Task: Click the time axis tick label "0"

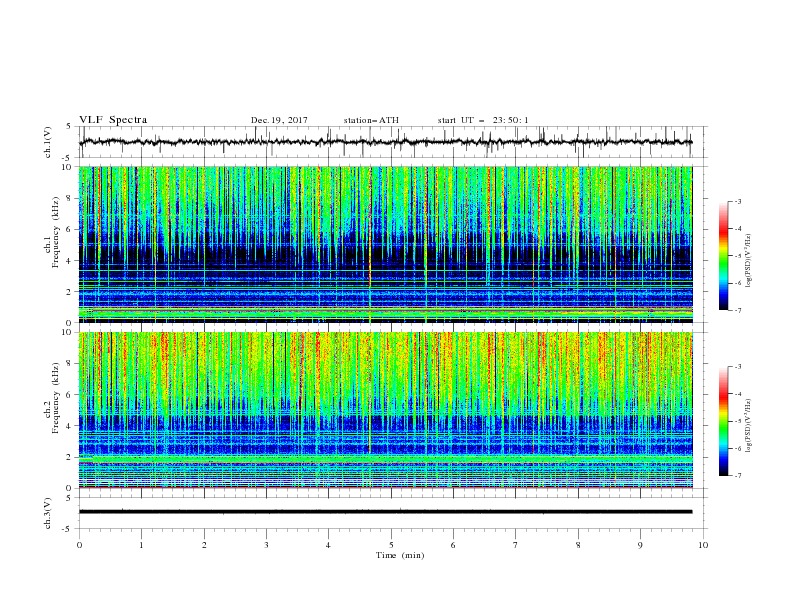Action: (79, 545)
